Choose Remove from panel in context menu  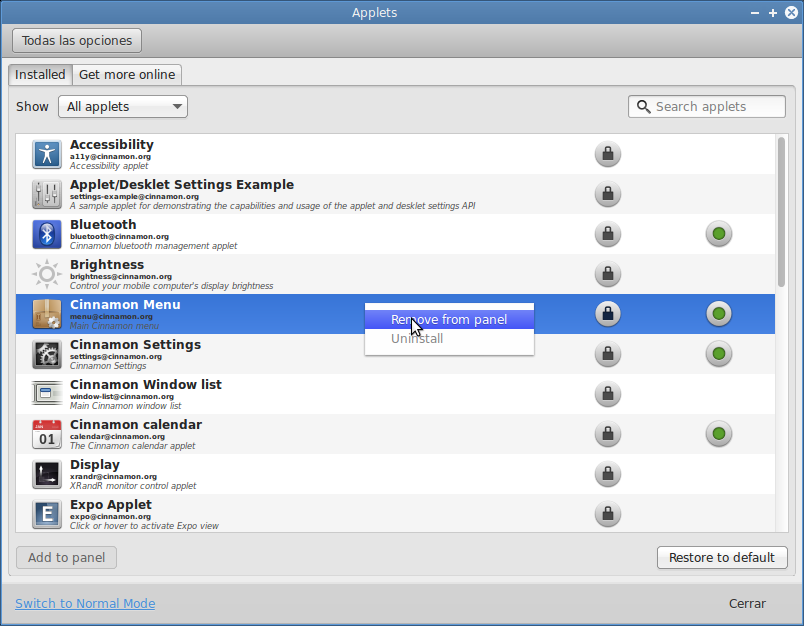(449, 319)
